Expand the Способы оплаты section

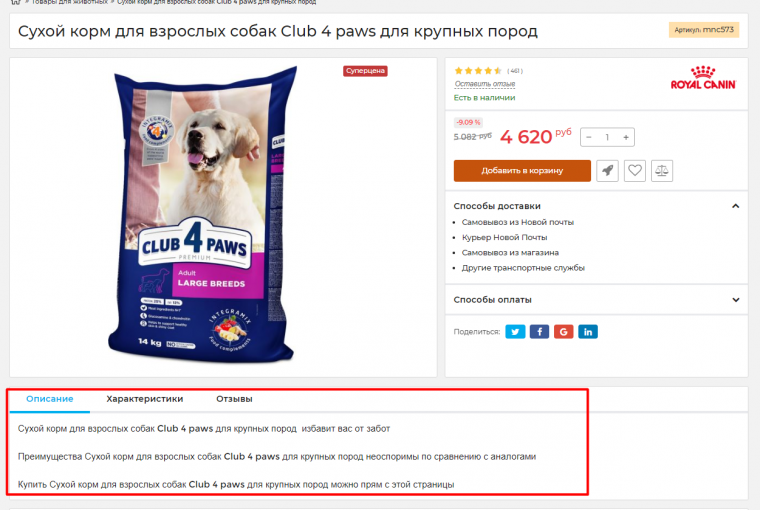[x=735, y=300]
